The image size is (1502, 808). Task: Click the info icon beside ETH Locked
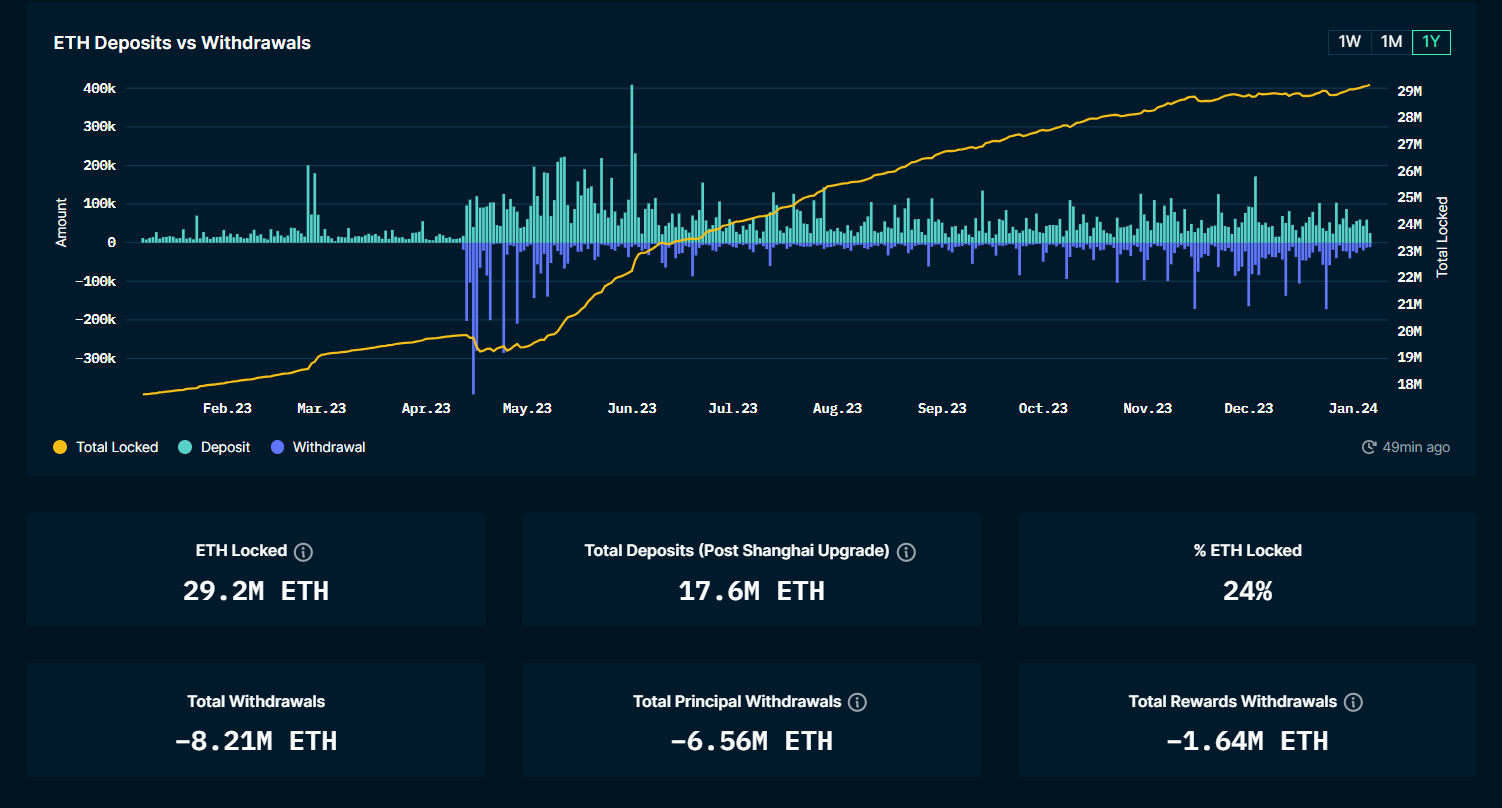point(304,552)
